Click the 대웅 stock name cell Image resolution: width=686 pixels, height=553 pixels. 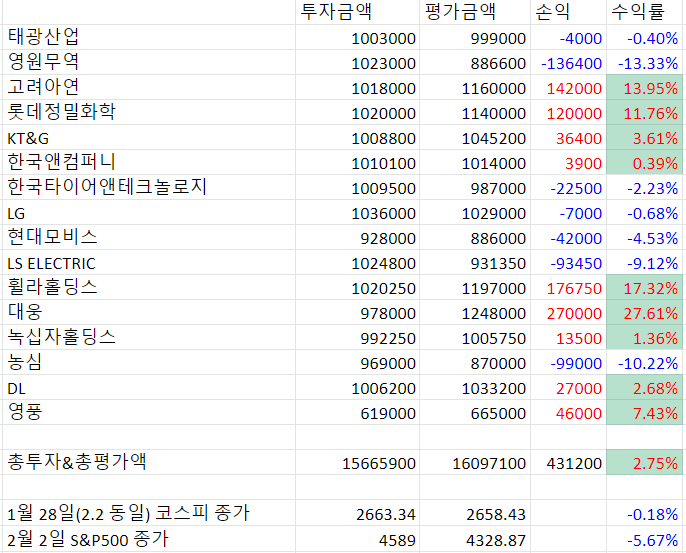tap(149, 312)
